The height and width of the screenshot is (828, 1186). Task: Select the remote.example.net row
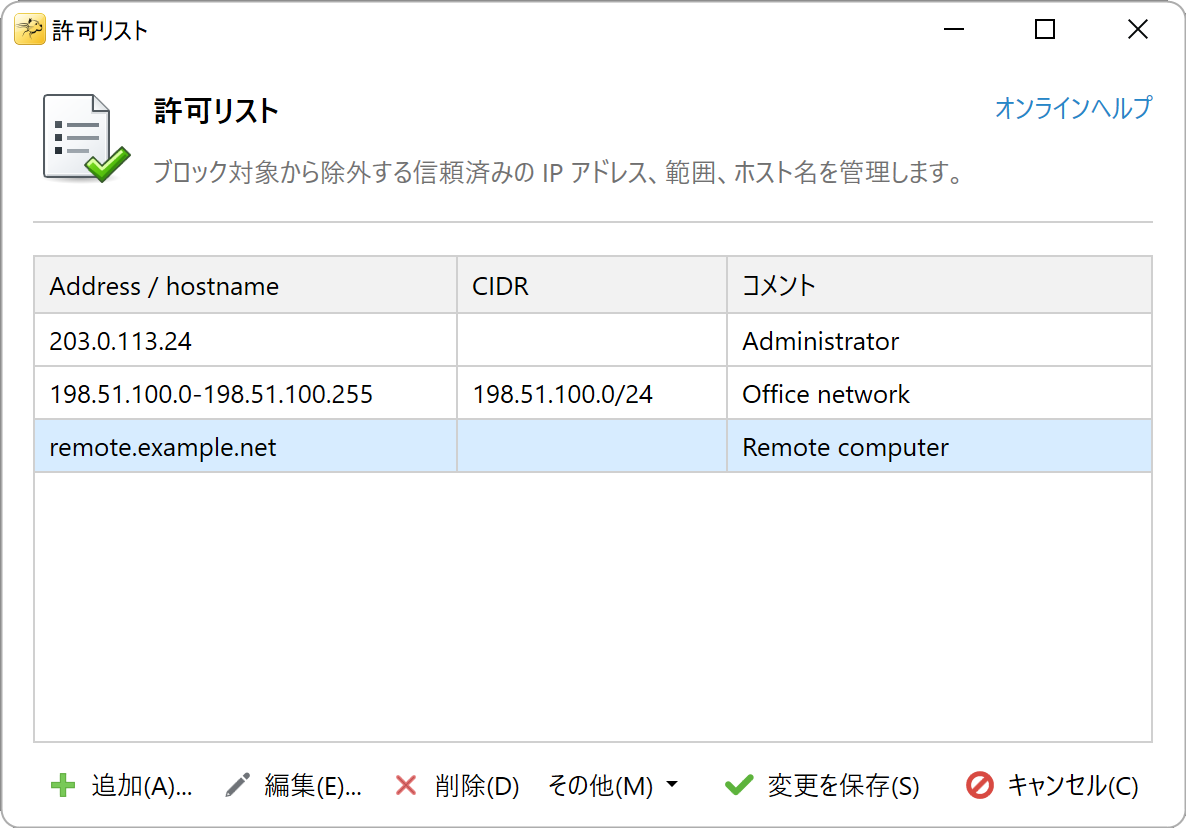point(593,446)
